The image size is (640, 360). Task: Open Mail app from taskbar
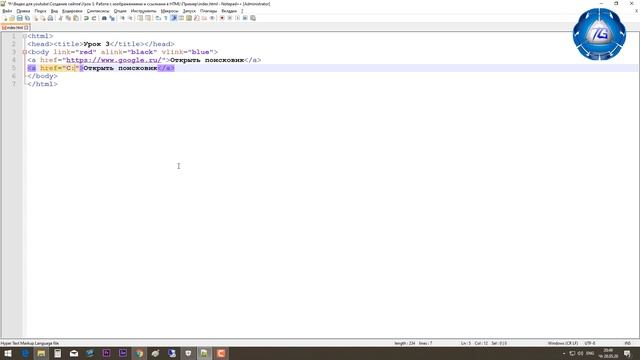coord(74,353)
